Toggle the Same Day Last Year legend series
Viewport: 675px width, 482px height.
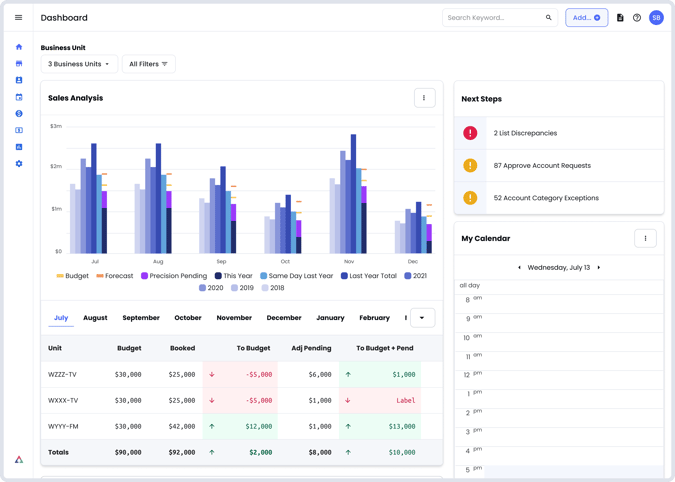coord(297,276)
